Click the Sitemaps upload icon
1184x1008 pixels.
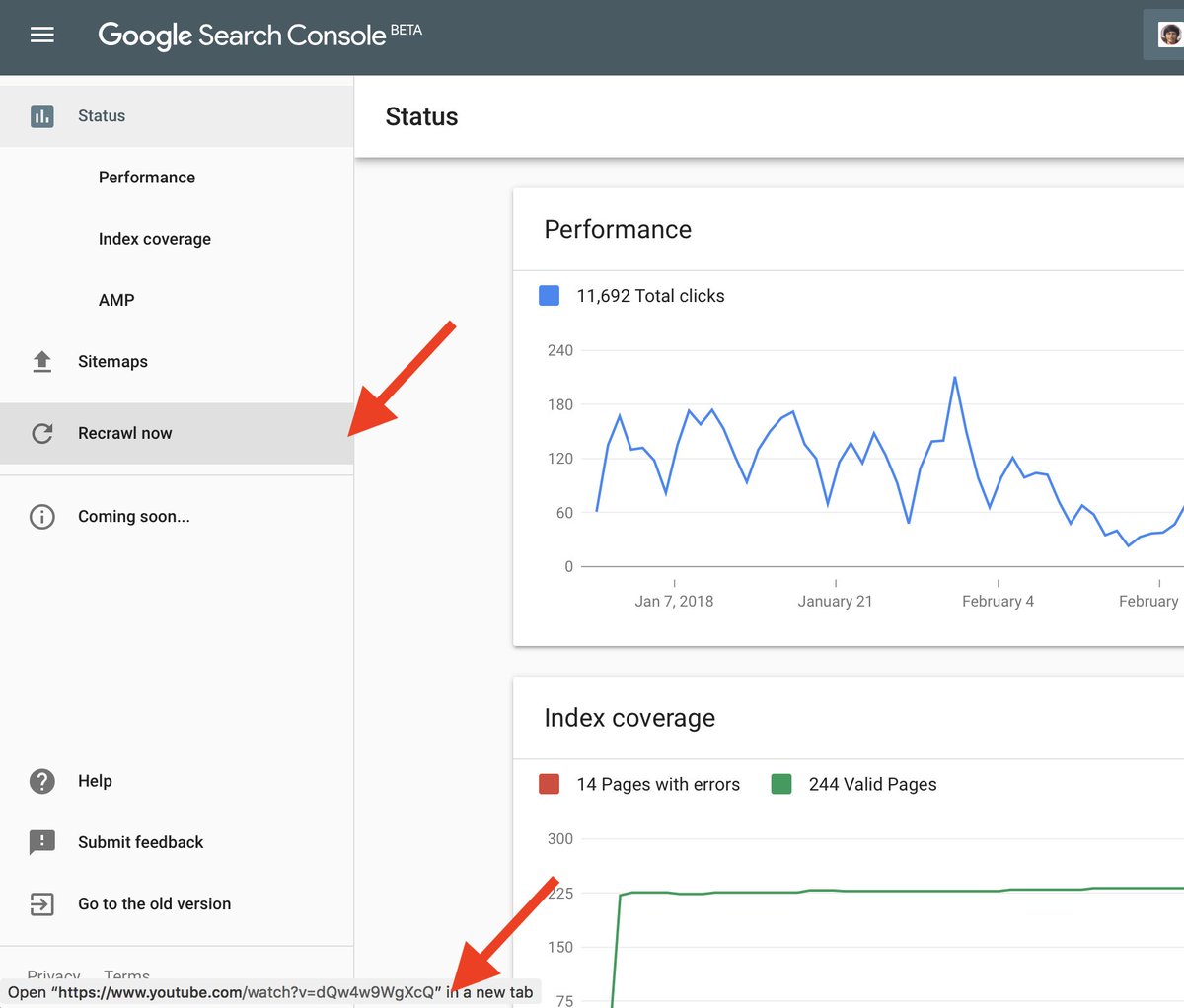[41, 361]
